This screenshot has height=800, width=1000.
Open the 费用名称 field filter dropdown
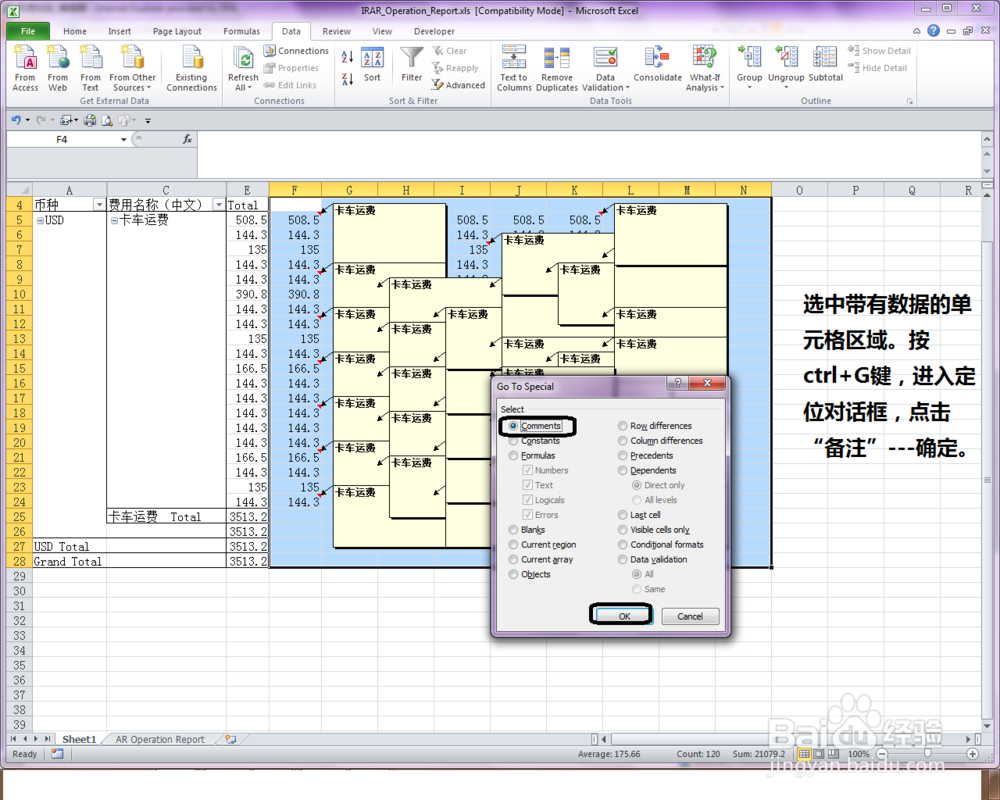pyautogui.click(x=219, y=205)
